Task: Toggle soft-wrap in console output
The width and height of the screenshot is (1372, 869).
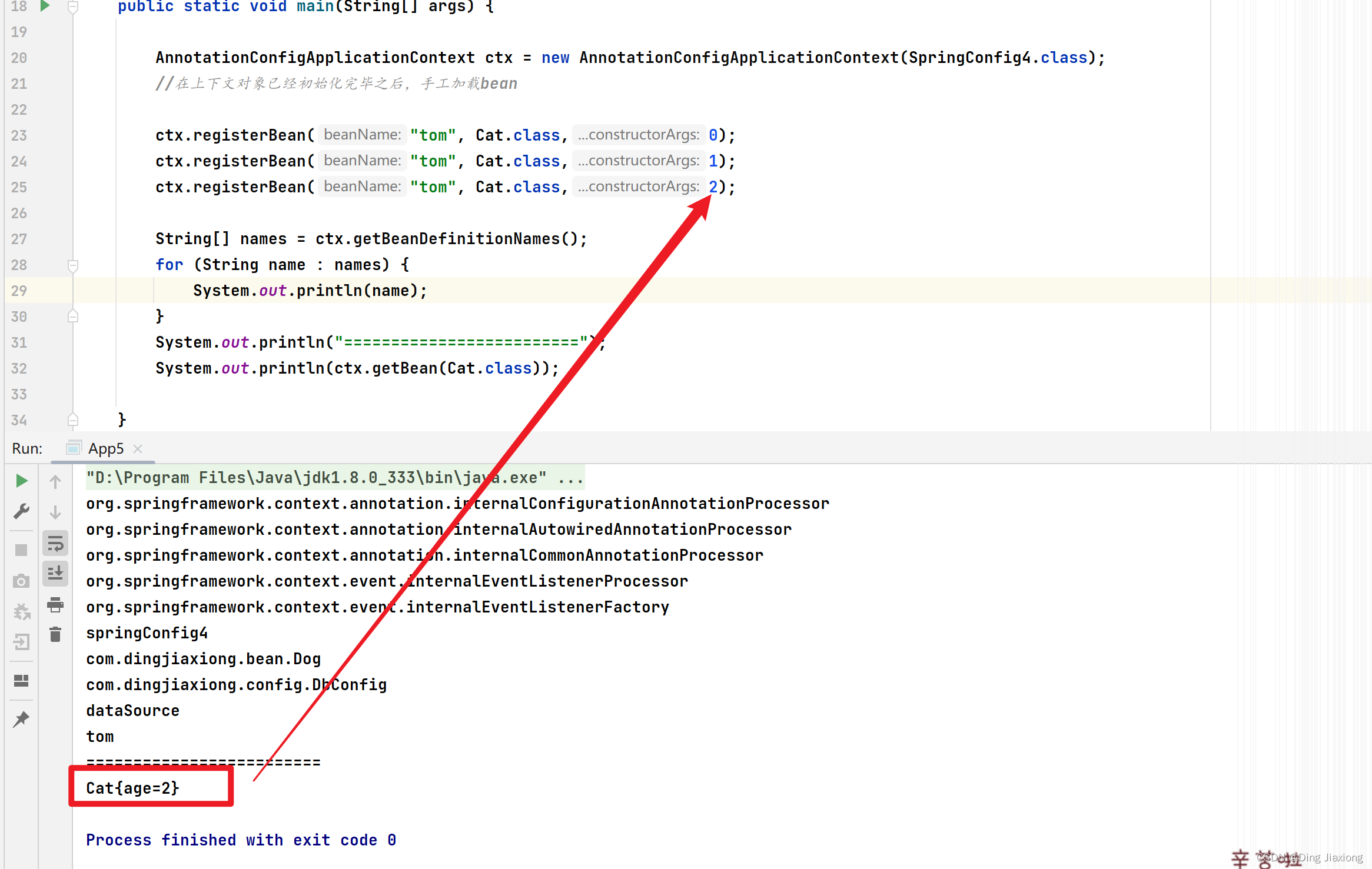Action: pyautogui.click(x=55, y=543)
